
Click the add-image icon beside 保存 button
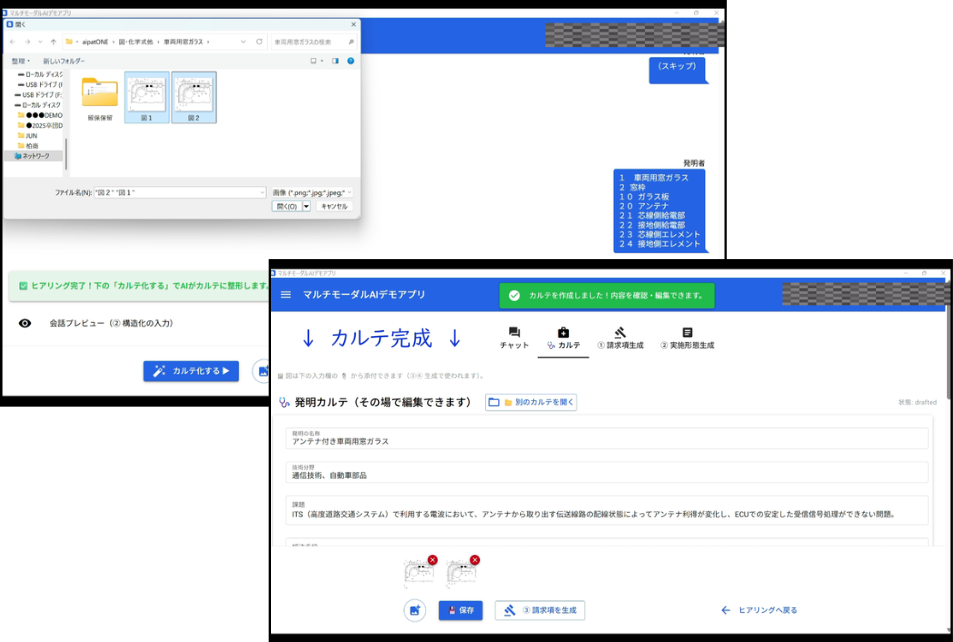click(415, 610)
